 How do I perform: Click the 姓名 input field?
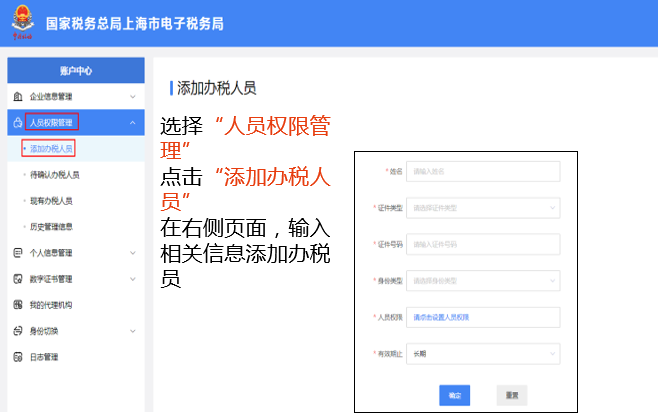pos(482,171)
